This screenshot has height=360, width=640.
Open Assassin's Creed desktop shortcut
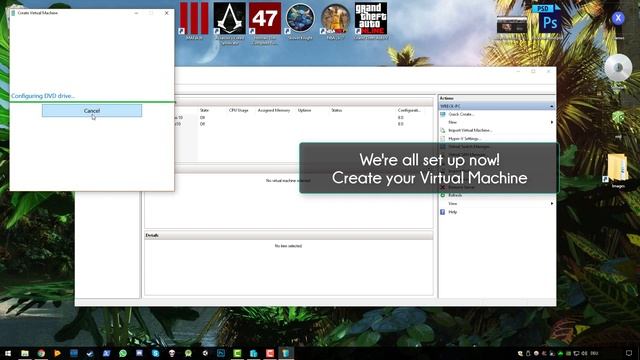click(229, 22)
